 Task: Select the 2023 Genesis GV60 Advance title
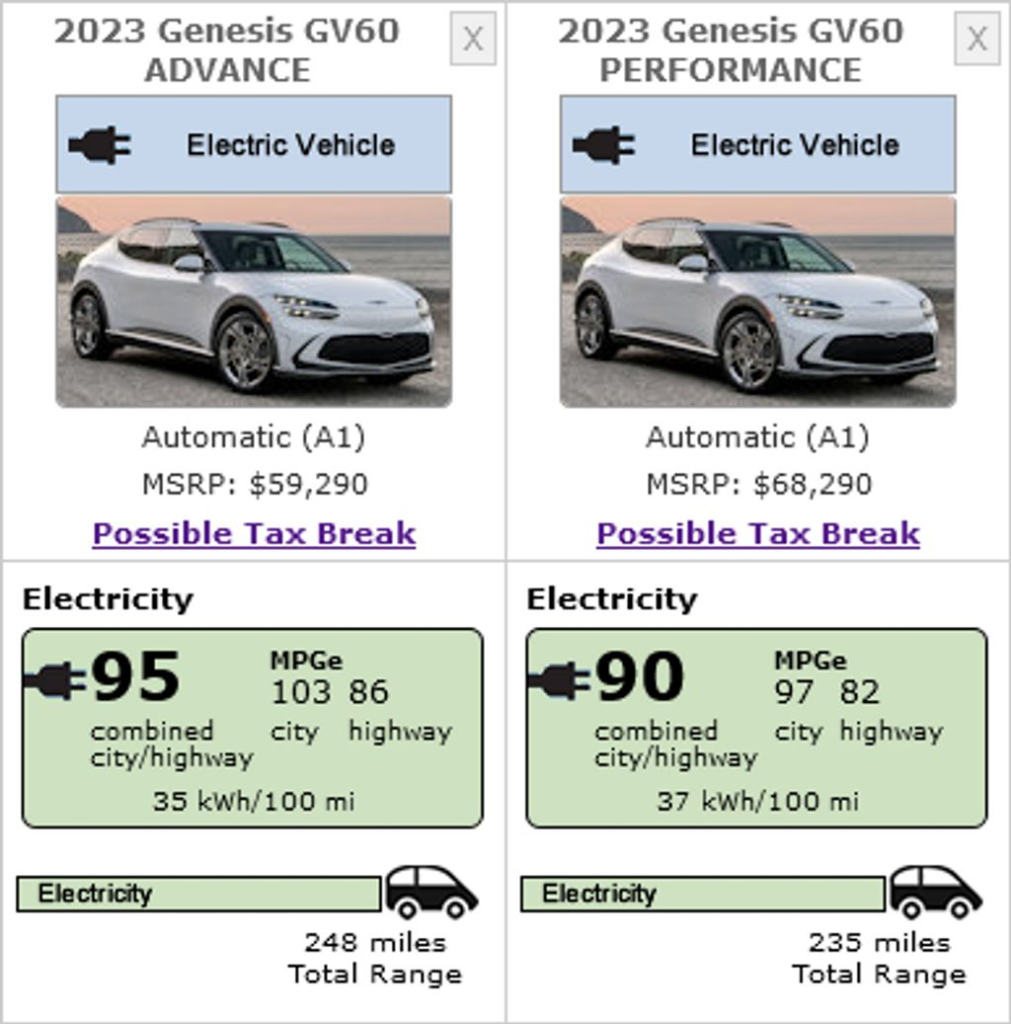click(227, 50)
